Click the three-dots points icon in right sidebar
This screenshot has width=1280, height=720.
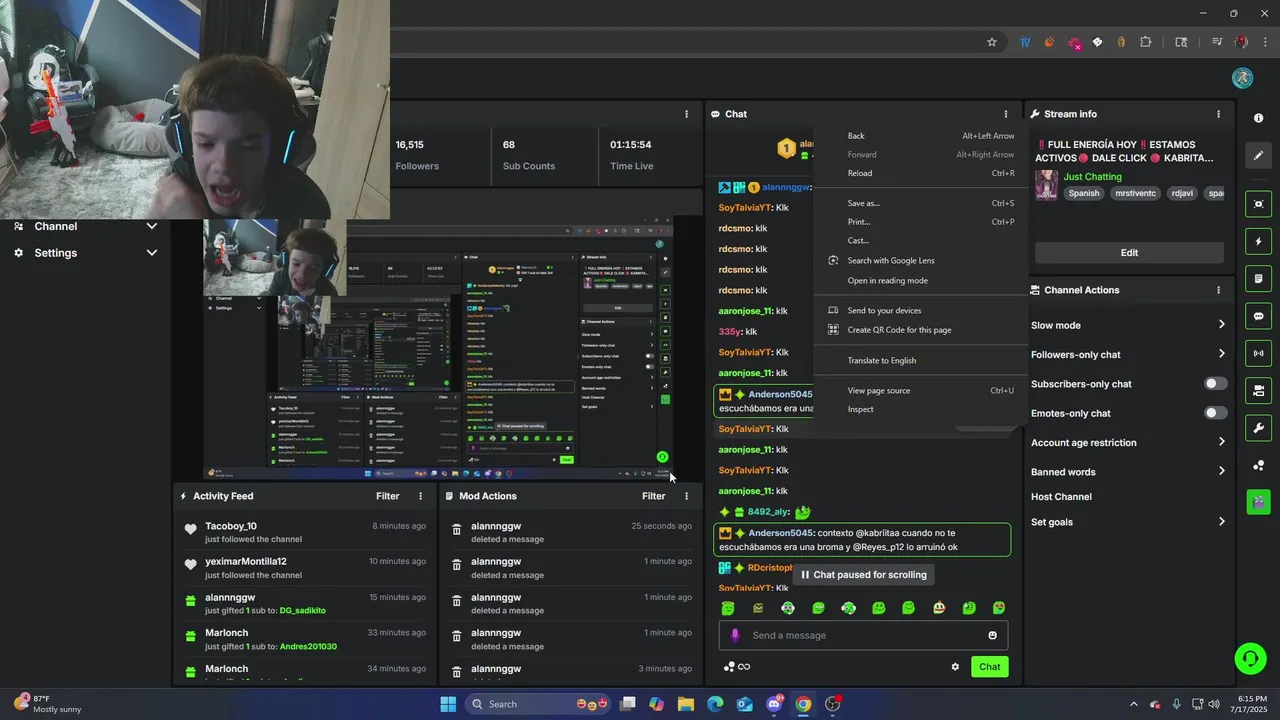[x=1258, y=465]
